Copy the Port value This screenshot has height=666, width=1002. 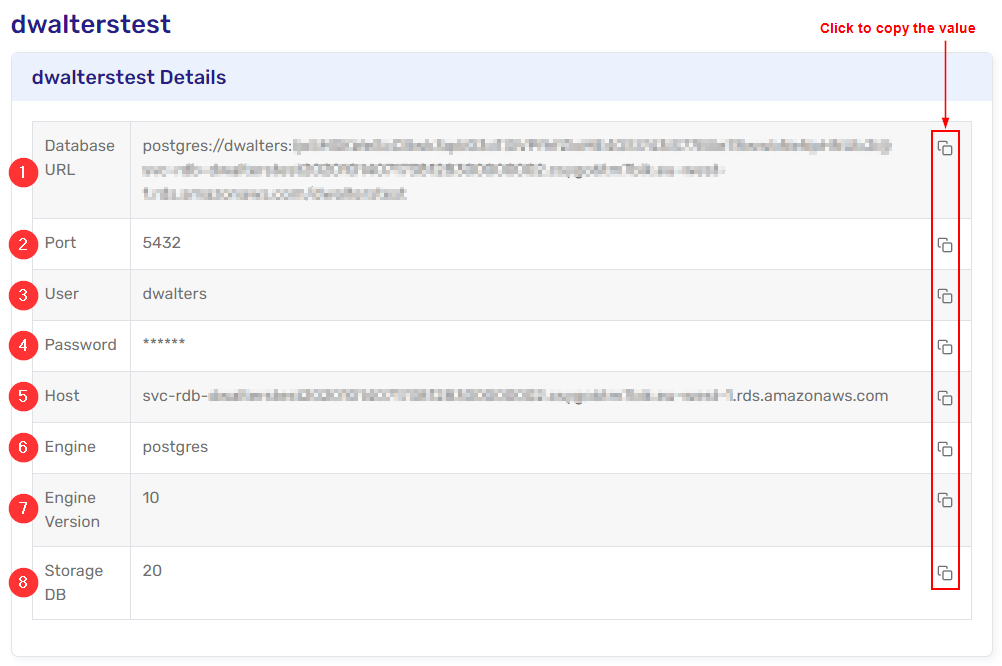pyautogui.click(x=945, y=245)
